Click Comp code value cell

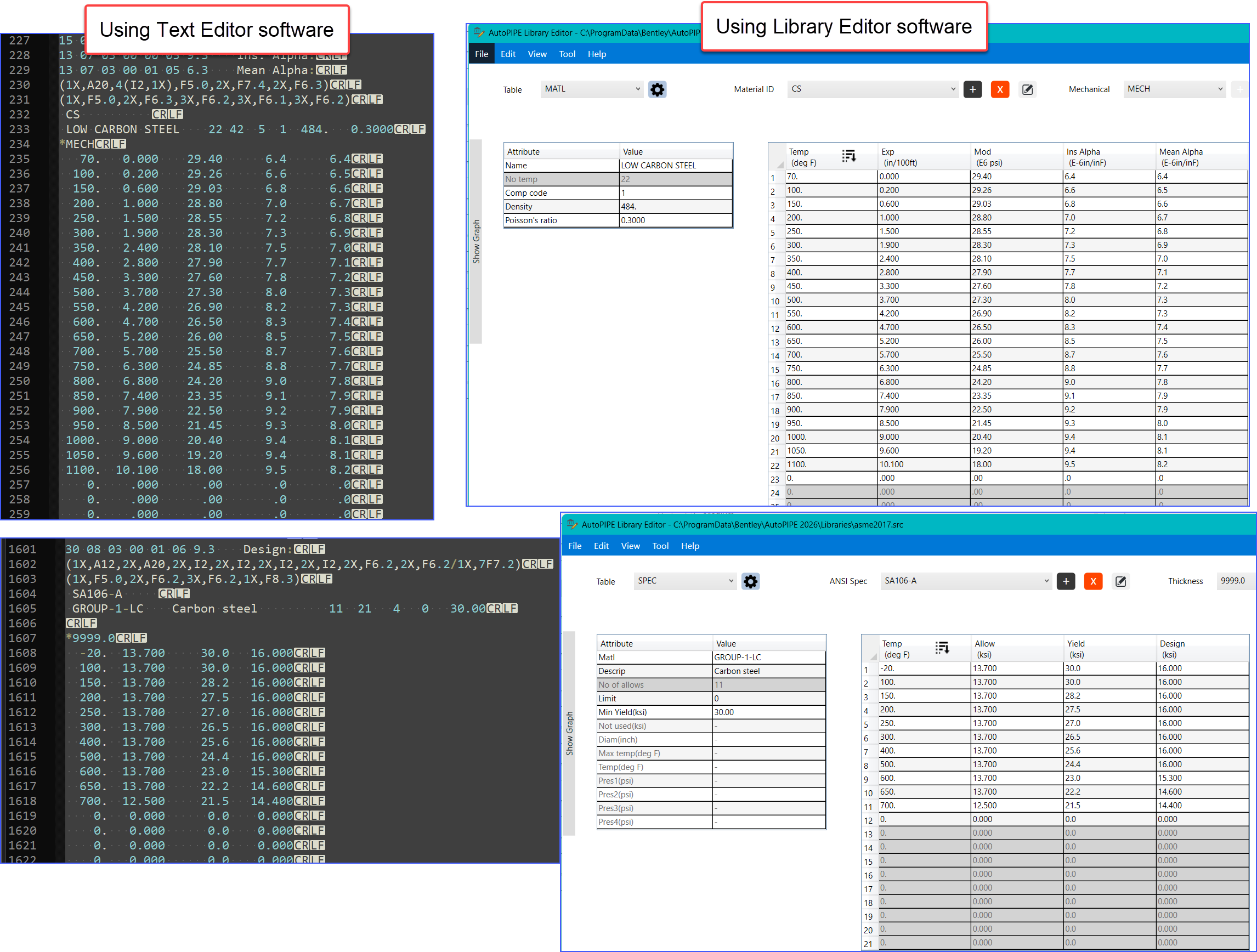click(x=676, y=192)
